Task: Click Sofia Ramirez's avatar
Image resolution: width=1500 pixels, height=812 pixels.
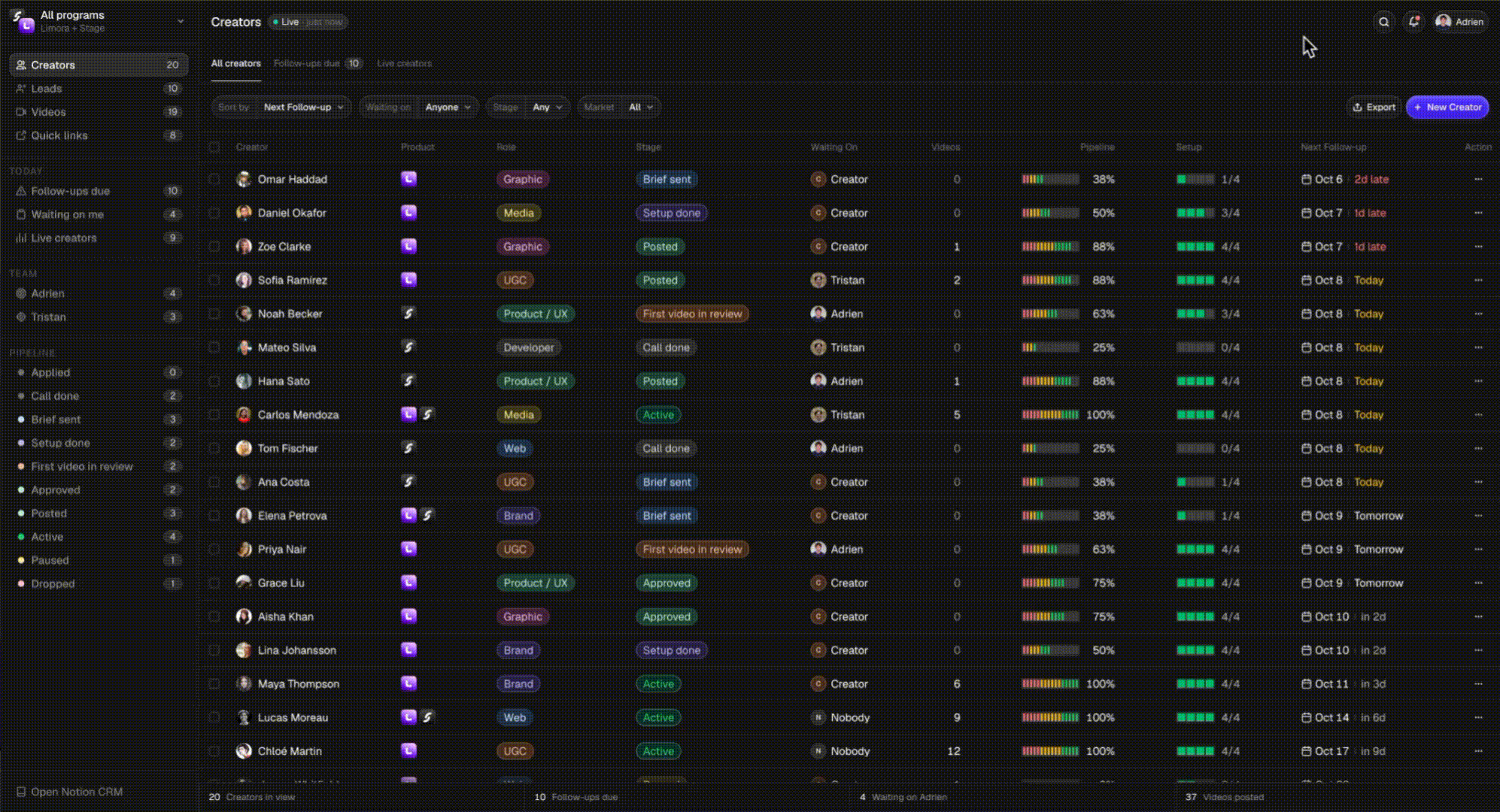Action: click(244, 280)
